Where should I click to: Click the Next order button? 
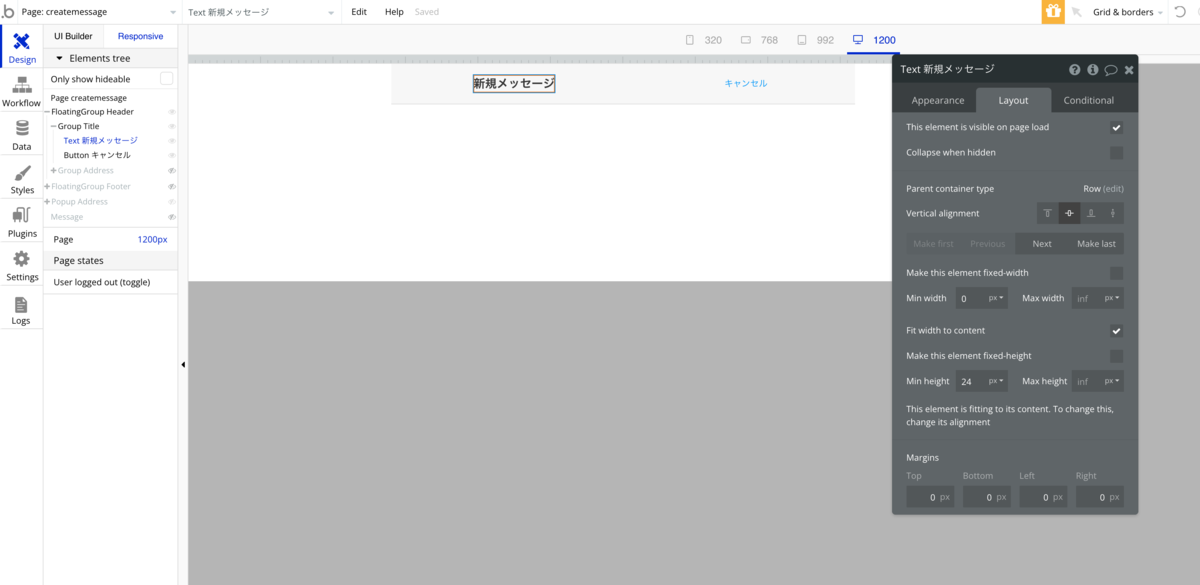pyautogui.click(x=1042, y=244)
